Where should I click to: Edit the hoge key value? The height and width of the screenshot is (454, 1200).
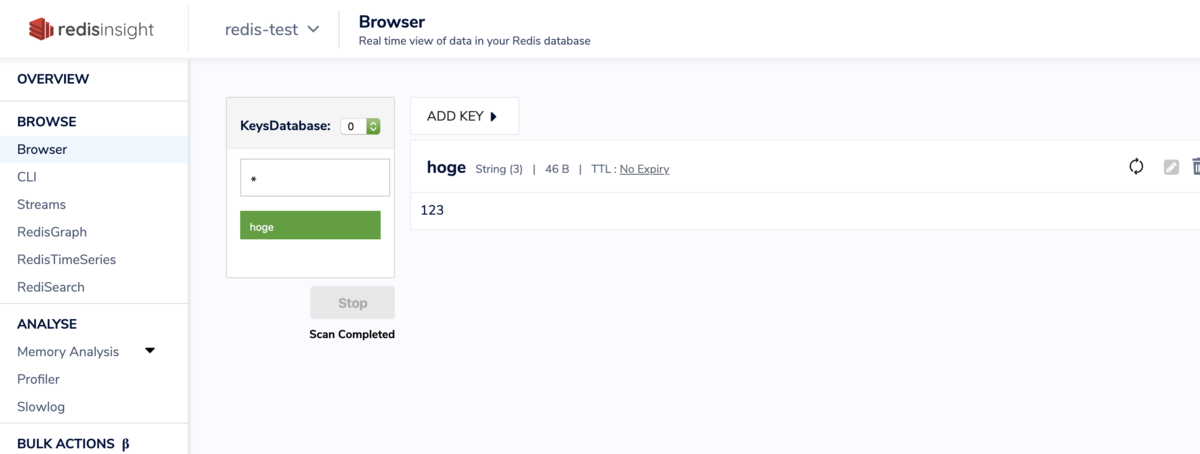coord(1171,167)
